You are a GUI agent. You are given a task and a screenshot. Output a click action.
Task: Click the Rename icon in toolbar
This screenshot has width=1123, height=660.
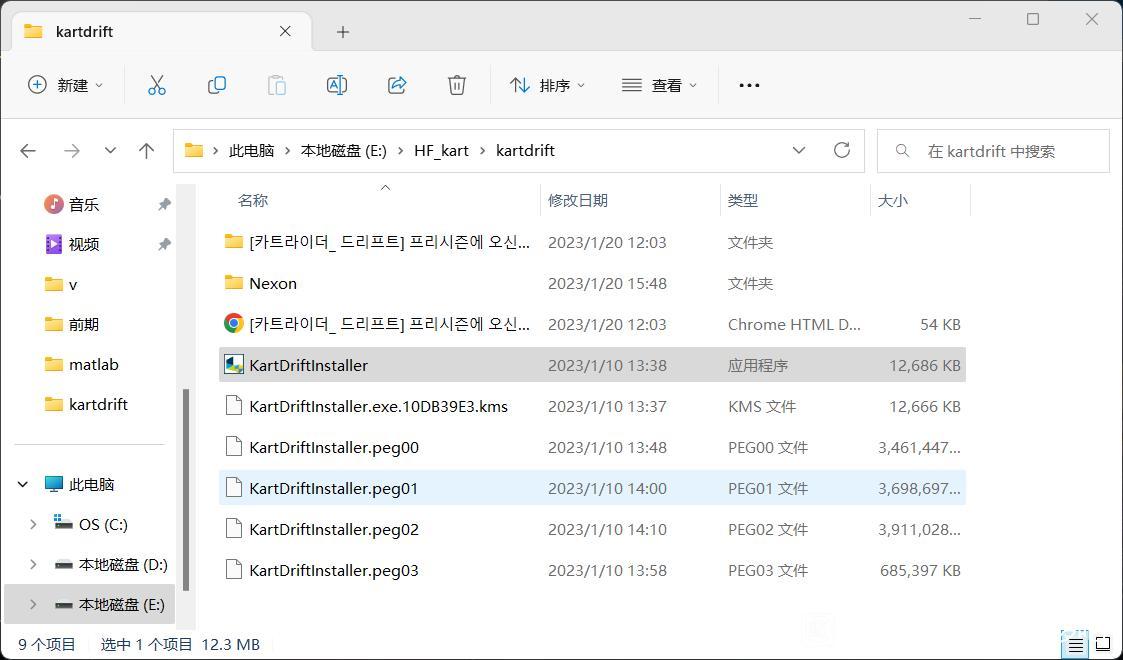coord(337,85)
